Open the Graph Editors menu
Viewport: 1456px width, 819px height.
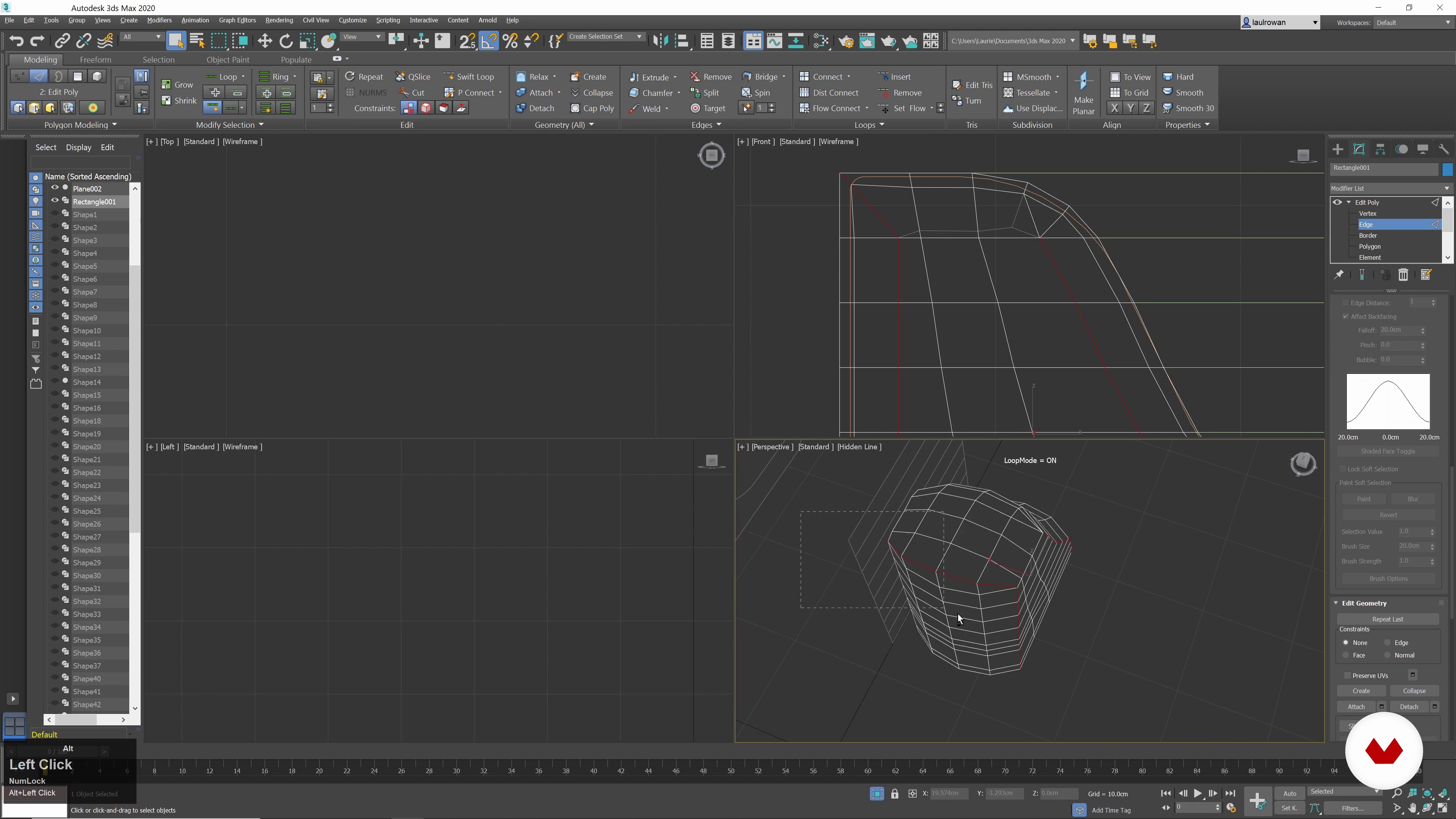(x=237, y=20)
